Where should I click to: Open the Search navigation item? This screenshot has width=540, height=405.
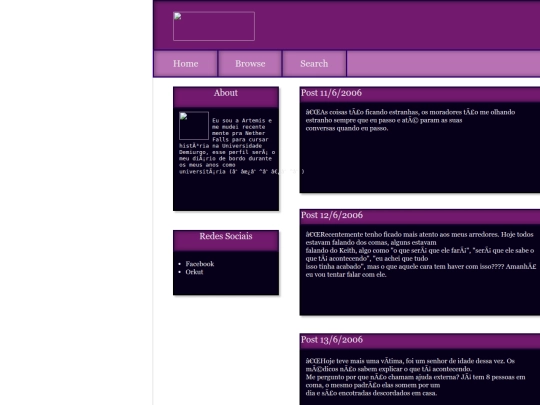pos(314,64)
